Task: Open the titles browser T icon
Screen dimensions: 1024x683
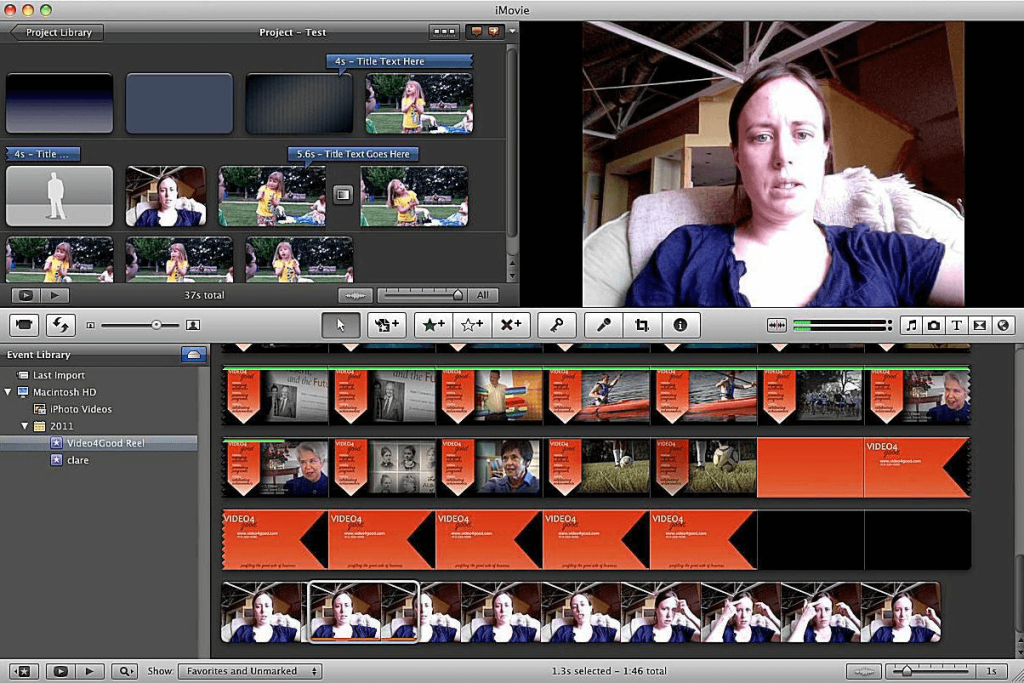Action: point(957,325)
